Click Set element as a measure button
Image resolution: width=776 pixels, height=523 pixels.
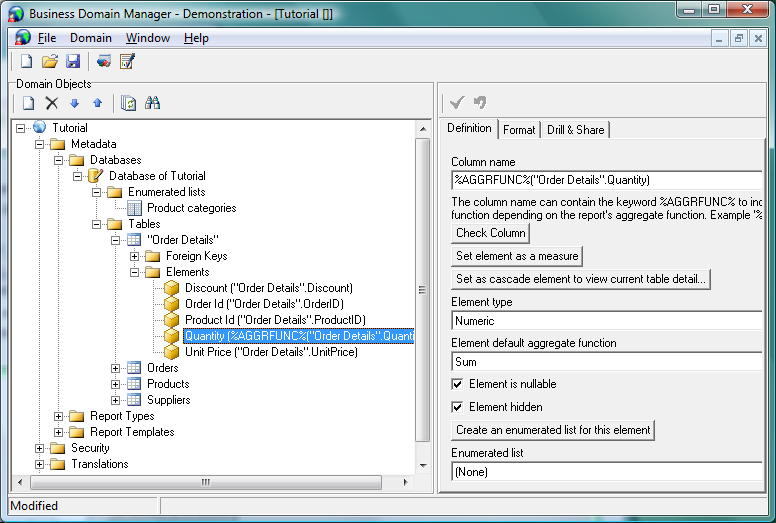tap(517, 256)
